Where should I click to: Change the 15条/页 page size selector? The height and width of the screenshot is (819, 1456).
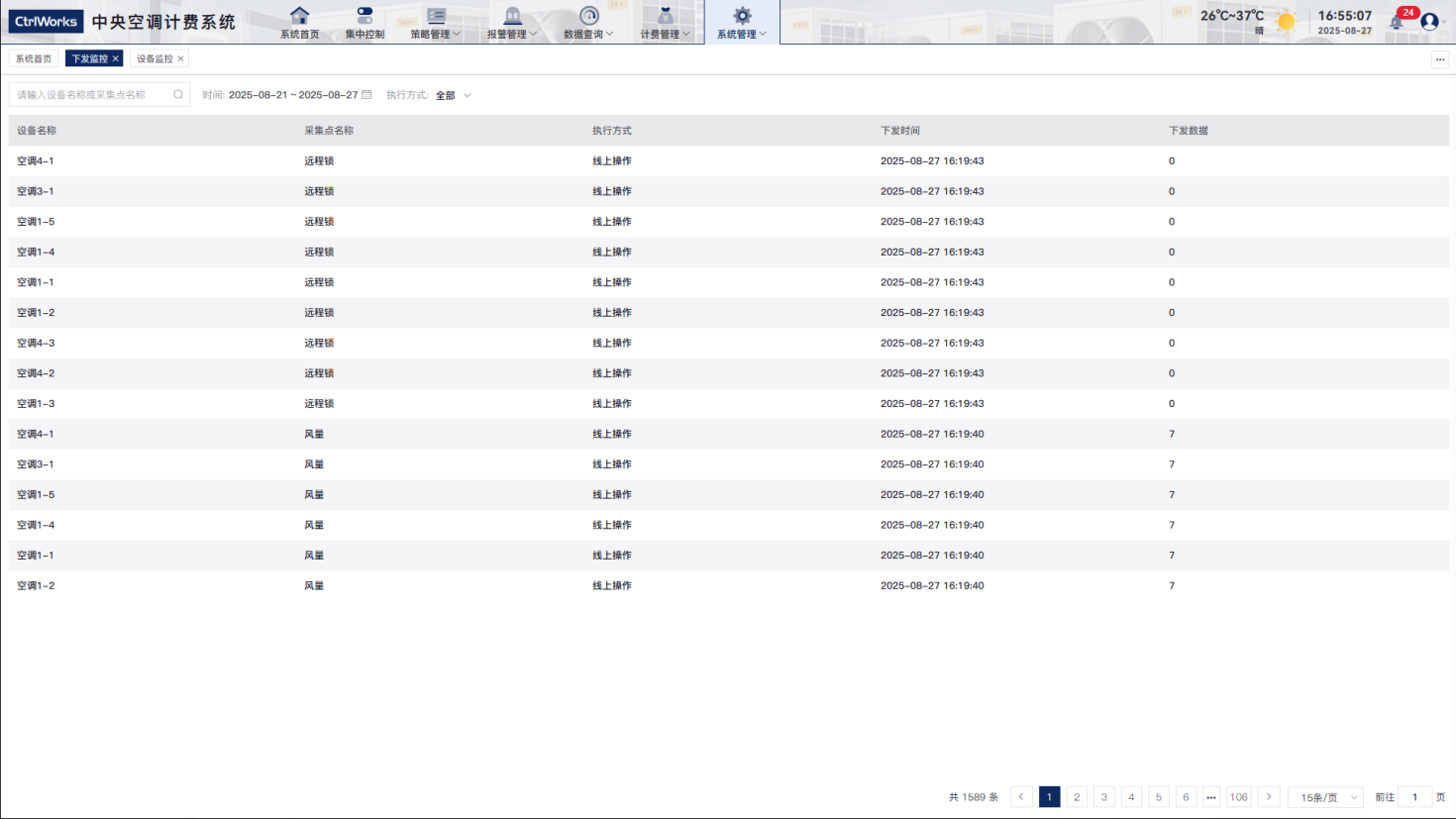[1325, 797]
